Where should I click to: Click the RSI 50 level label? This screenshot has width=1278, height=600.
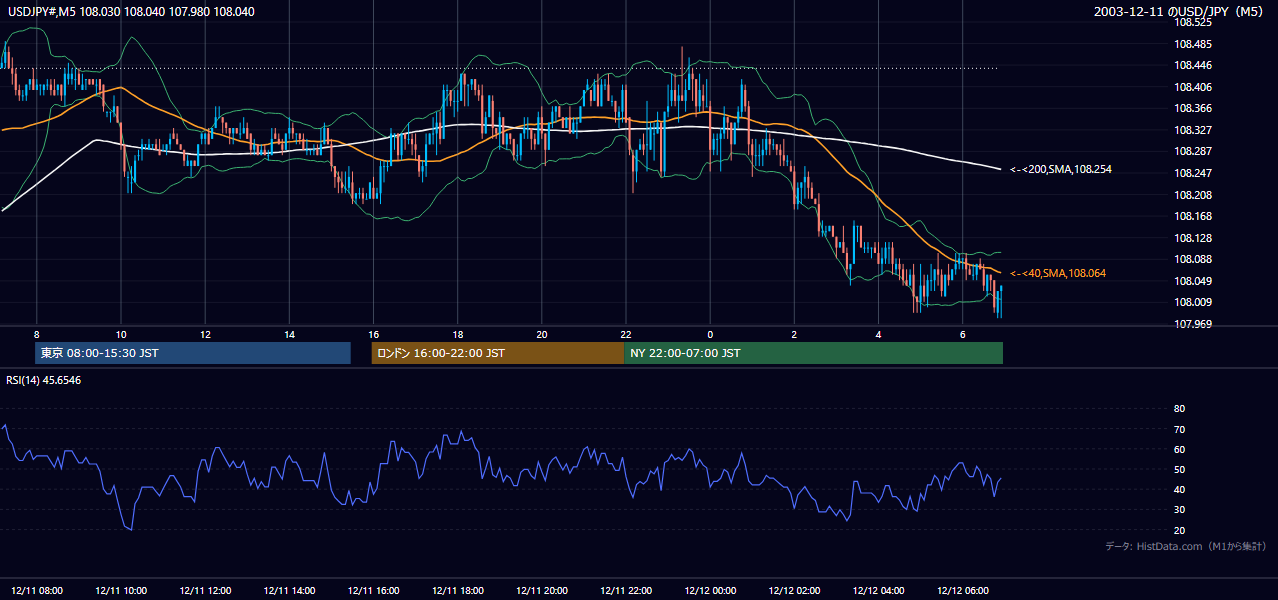(x=1179, y=469)
